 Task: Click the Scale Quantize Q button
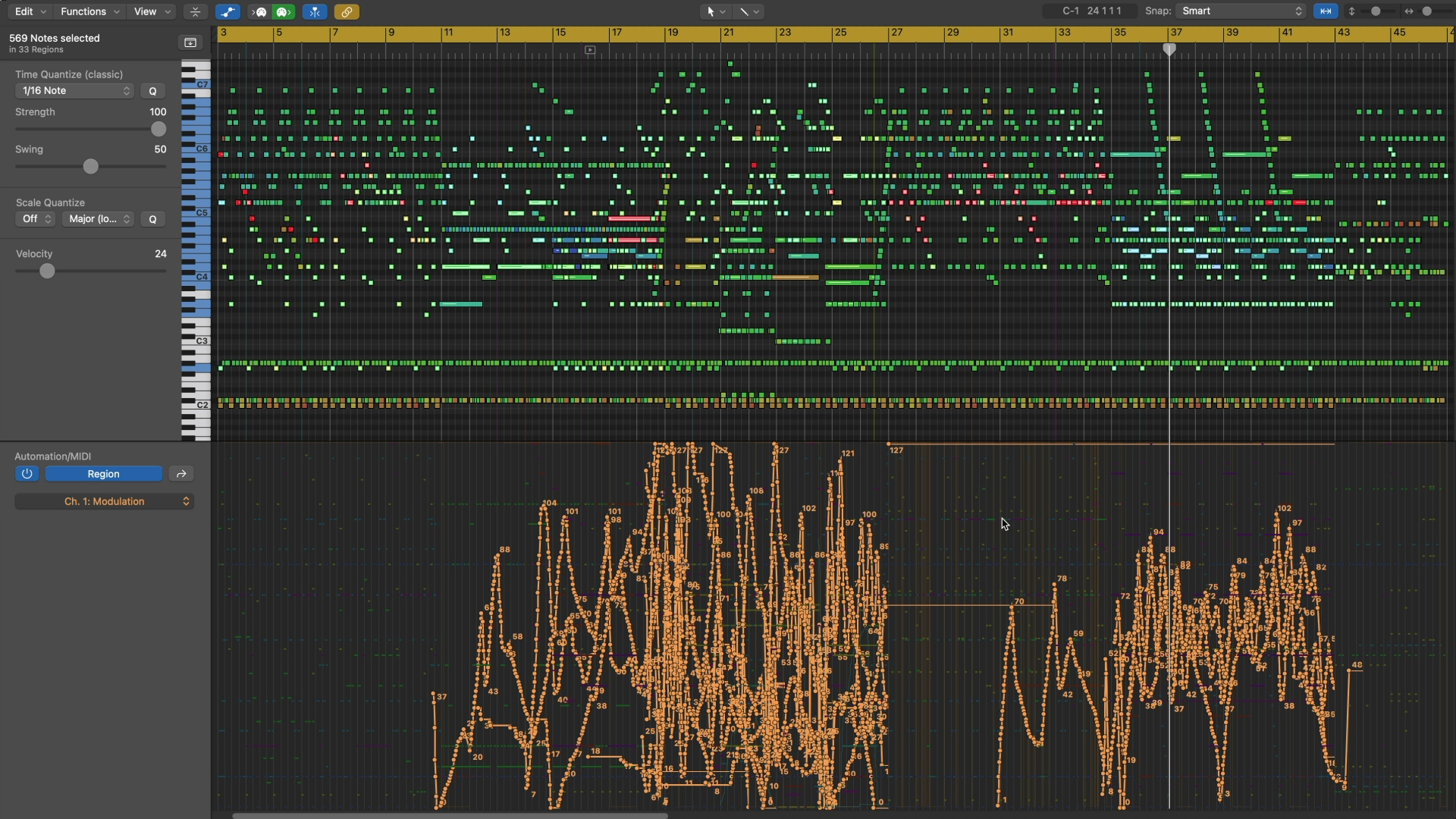pos(152,219)
